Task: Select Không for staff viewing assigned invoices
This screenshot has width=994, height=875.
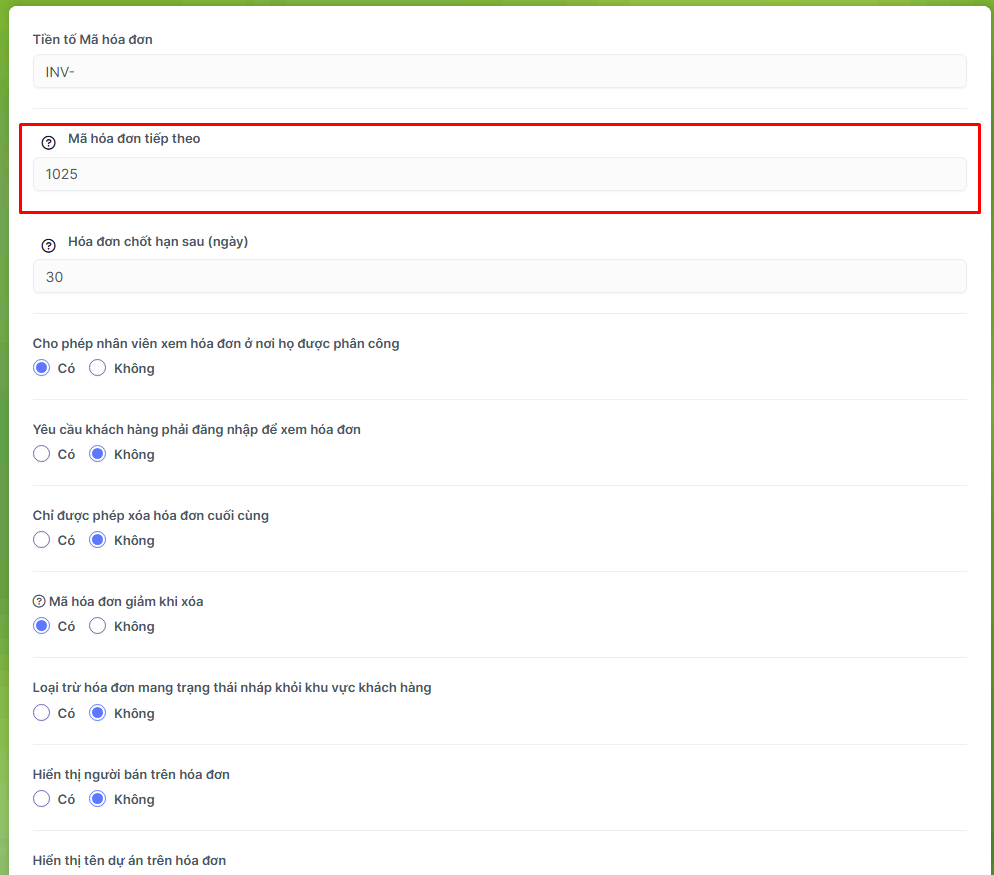Action: pos(98,368)
